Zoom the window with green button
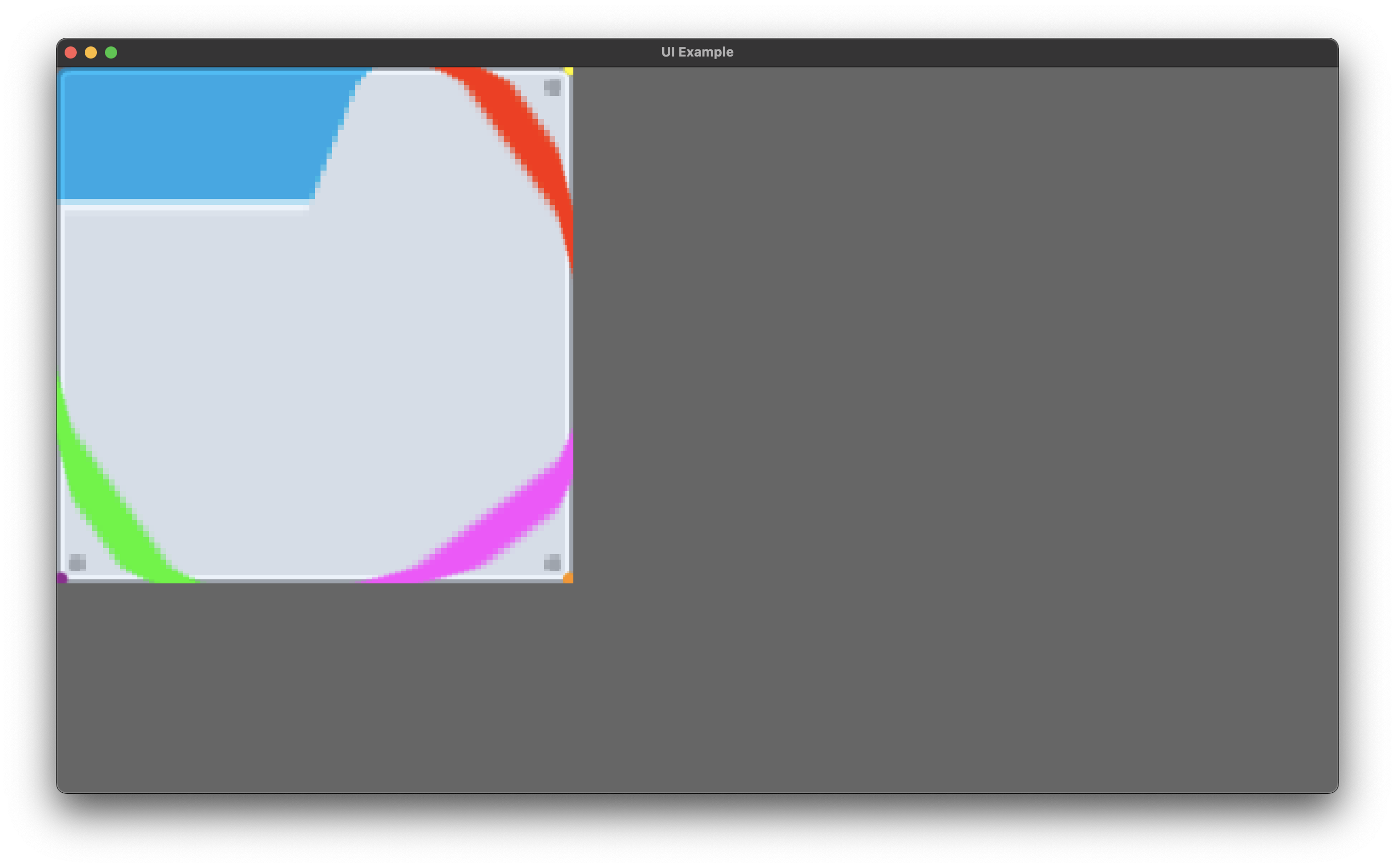Screen dimensions: 1395x868 coord(111,52)
